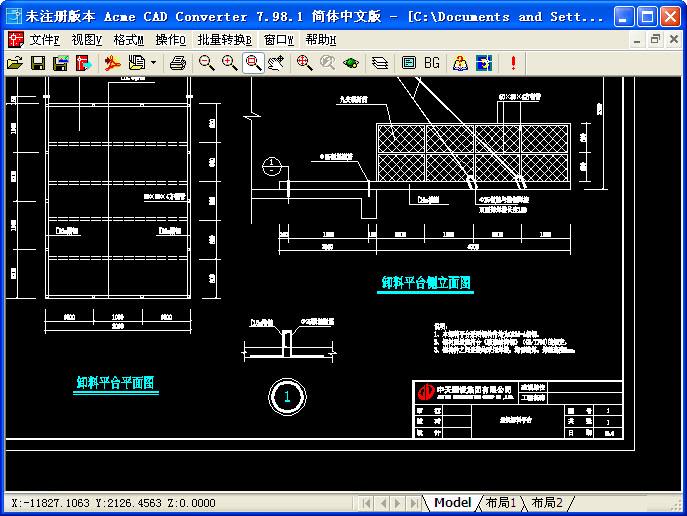
Task: Select the Pan hand tool
Action: pyautogui.click(x=276, y=63)
